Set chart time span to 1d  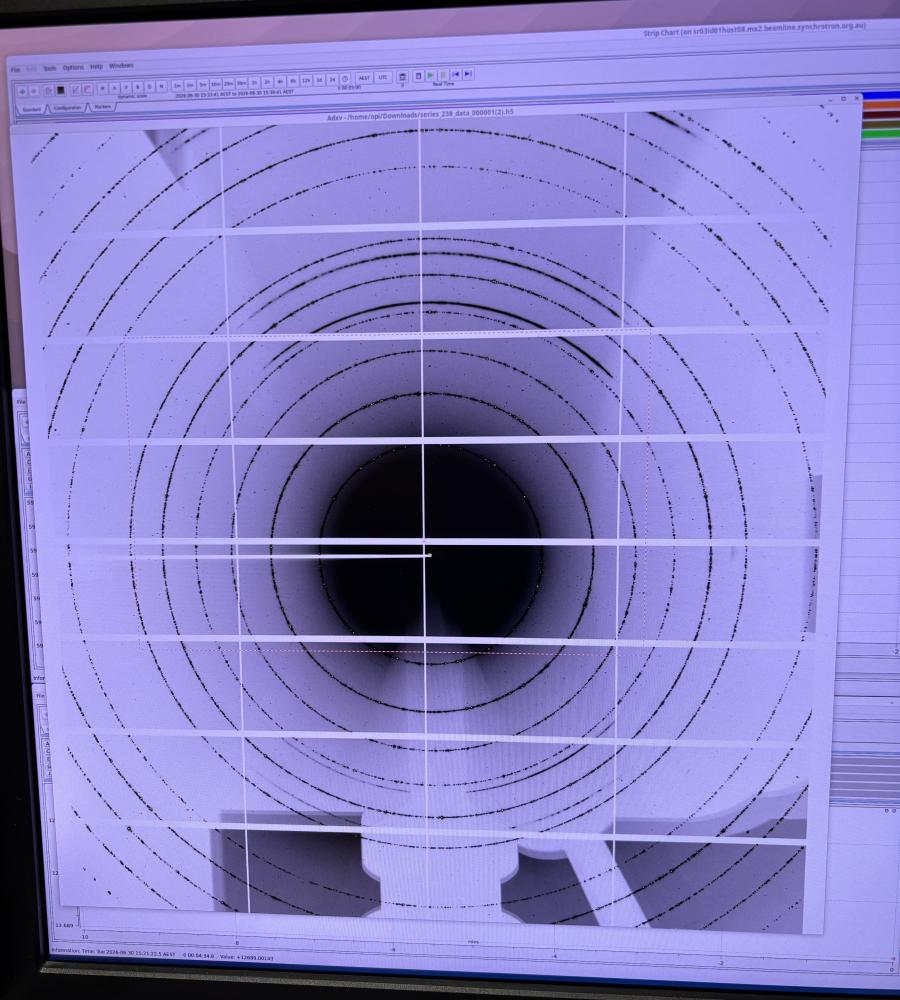tap(320, 80)
